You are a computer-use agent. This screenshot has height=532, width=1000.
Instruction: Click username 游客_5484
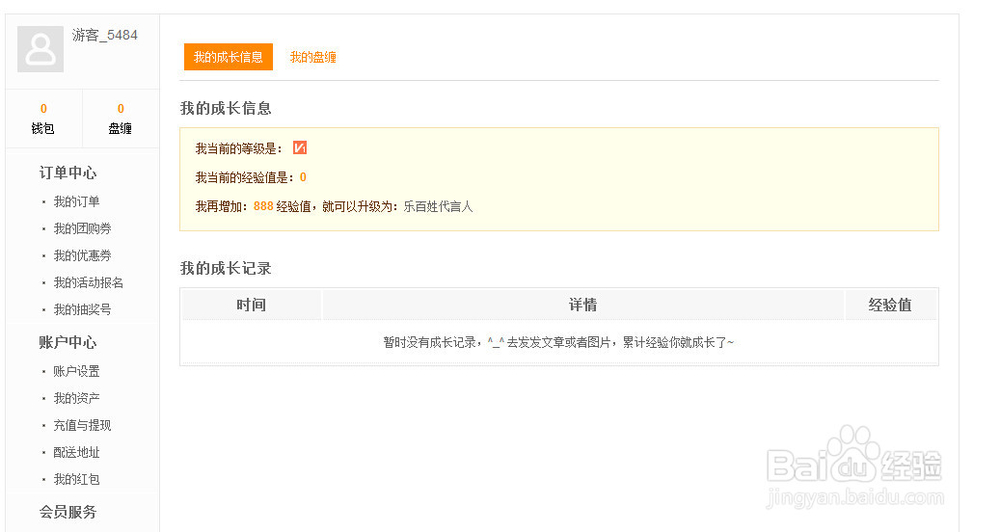[105, 35]
